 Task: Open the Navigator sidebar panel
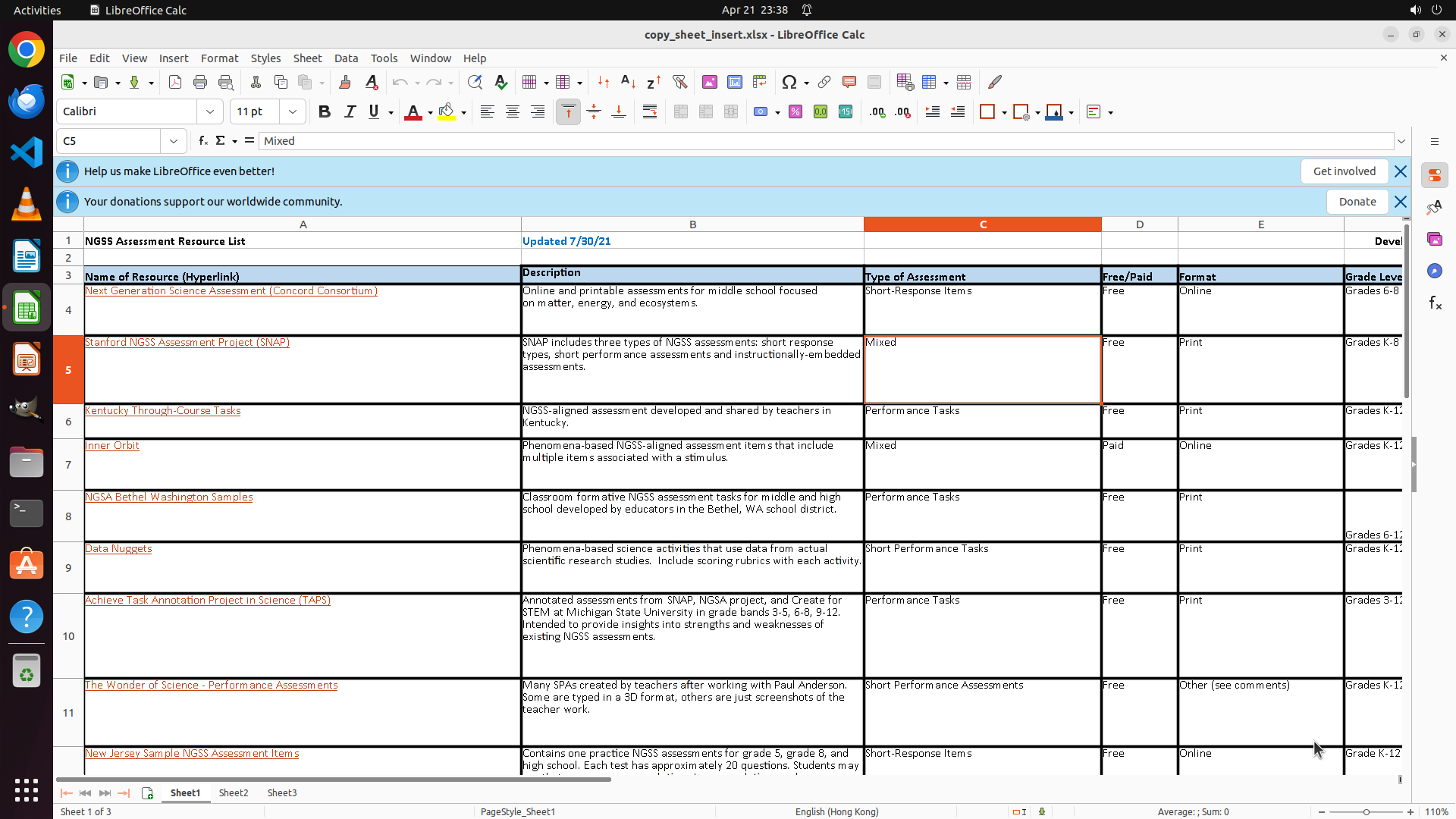(1434, 271)
